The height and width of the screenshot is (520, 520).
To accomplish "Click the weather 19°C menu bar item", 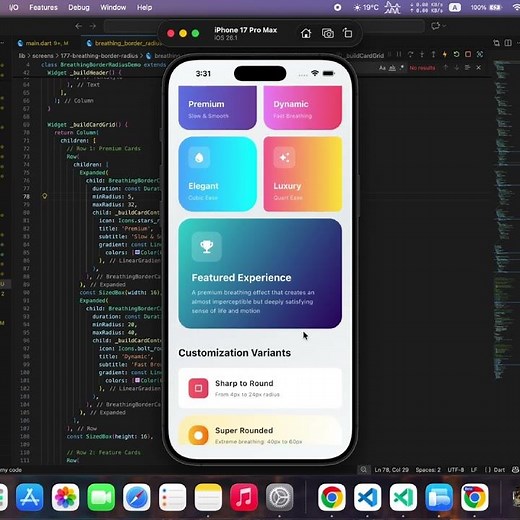I will (366, 7).
